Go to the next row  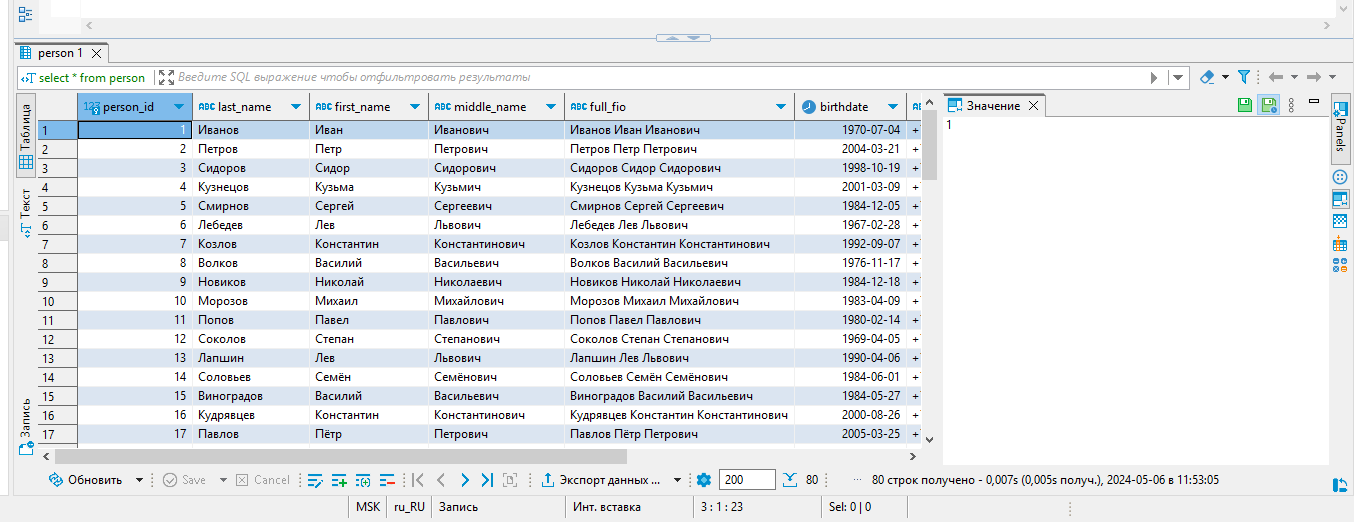[464, 480]
